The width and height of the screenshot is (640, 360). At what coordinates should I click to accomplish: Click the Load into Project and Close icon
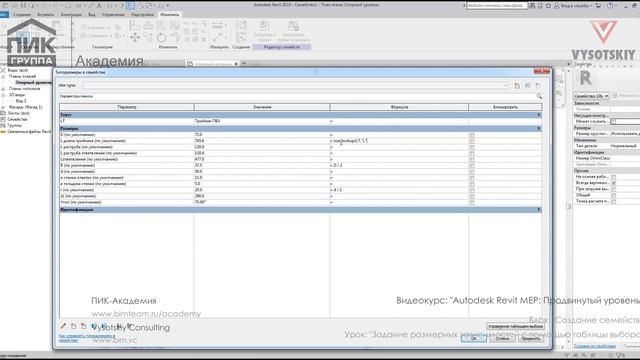pos(293,31)
